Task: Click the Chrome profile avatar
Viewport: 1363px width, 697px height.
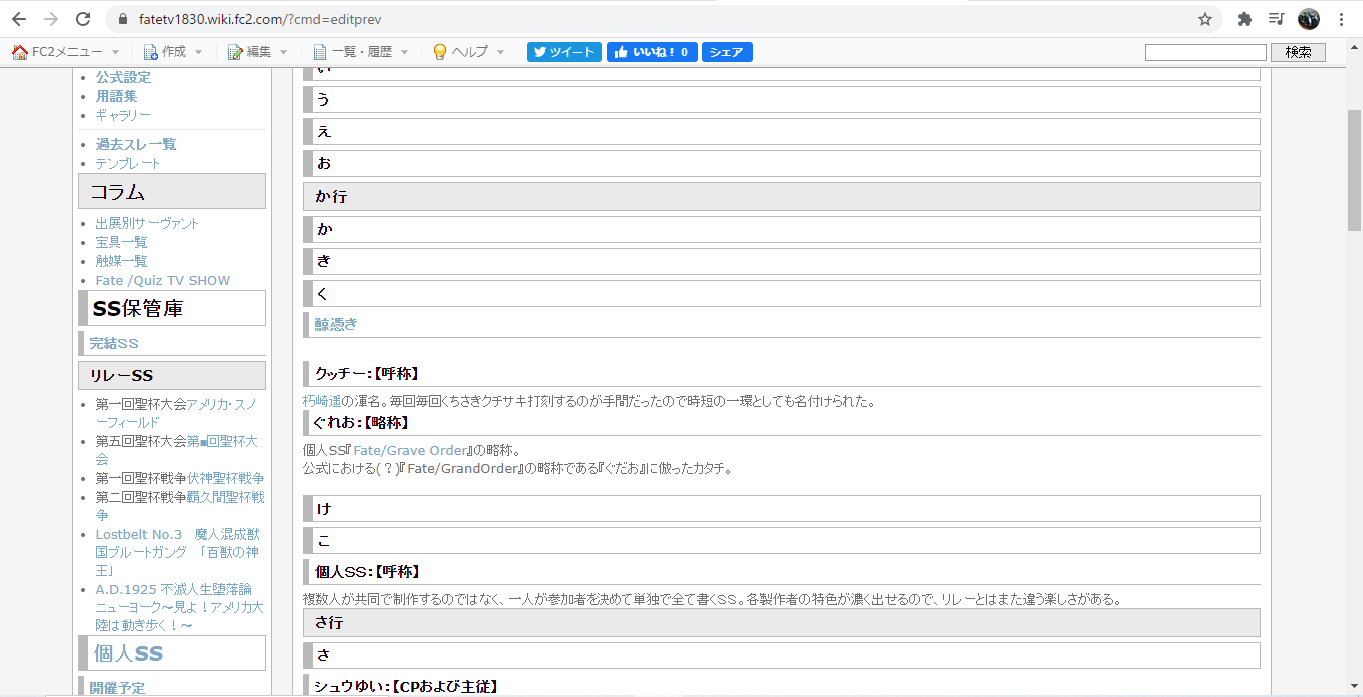Action: 1309,19
